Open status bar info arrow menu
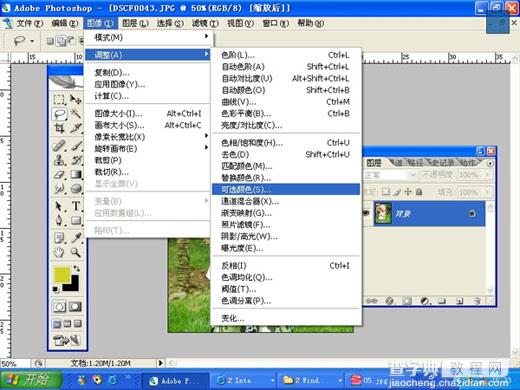The height and width of the screenshot is (390, 520). pos(160,363)
